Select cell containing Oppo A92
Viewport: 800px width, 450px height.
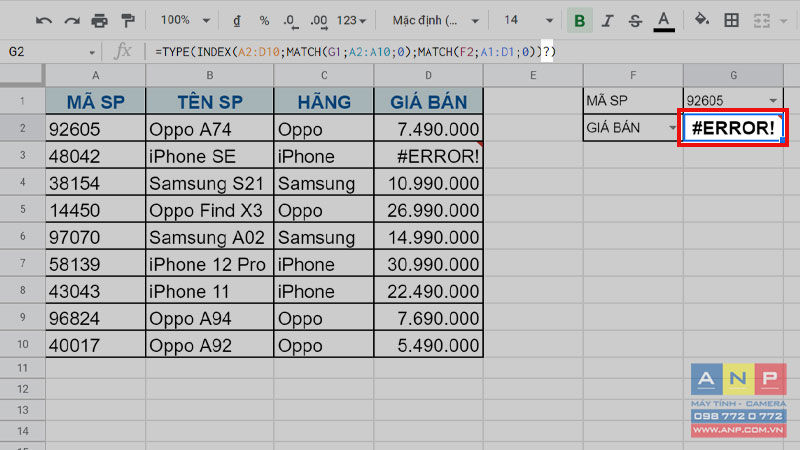[x=210, y=345]
